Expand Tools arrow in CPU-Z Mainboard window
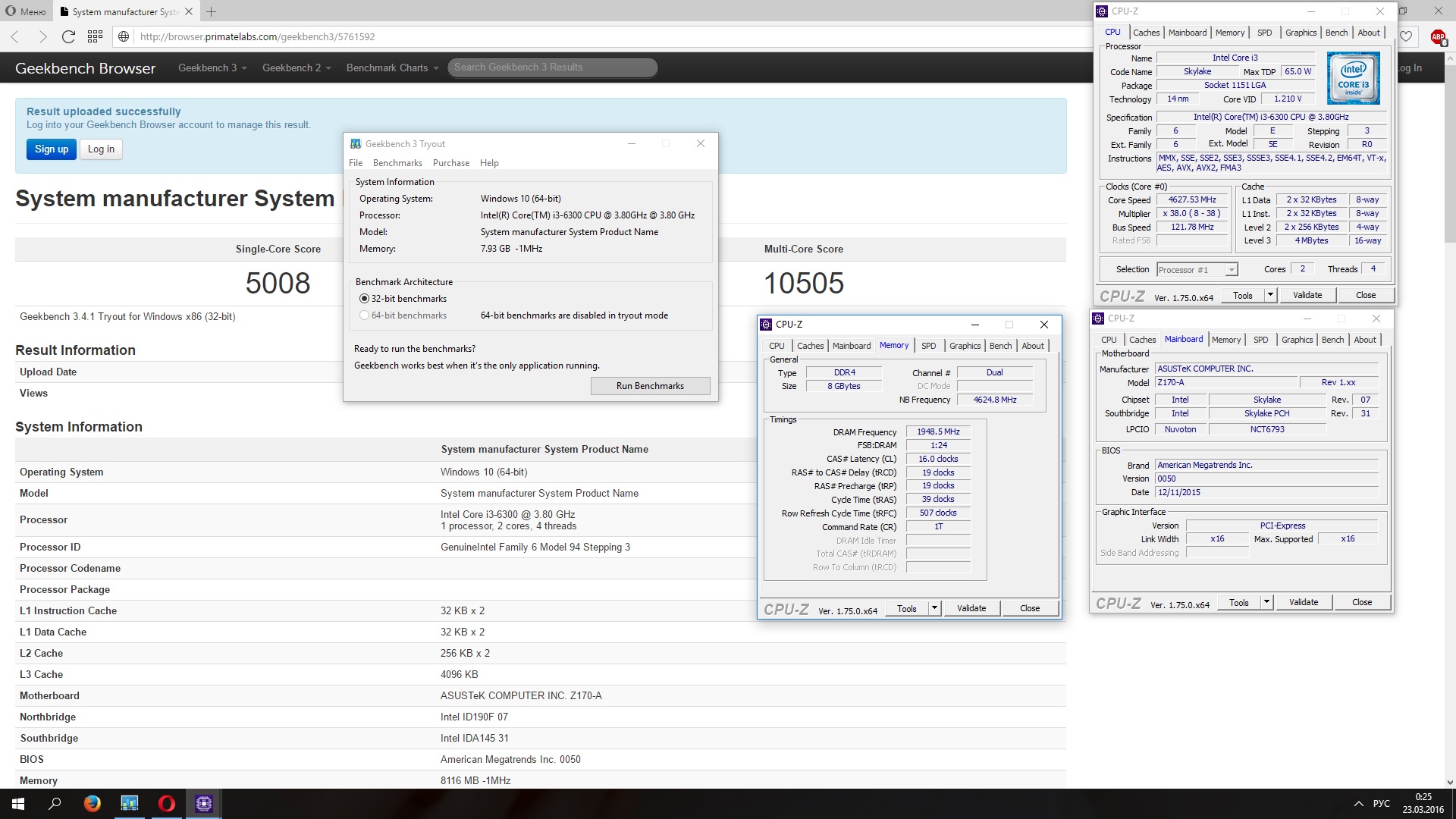1456x819 pixels. pos(1266,602)
